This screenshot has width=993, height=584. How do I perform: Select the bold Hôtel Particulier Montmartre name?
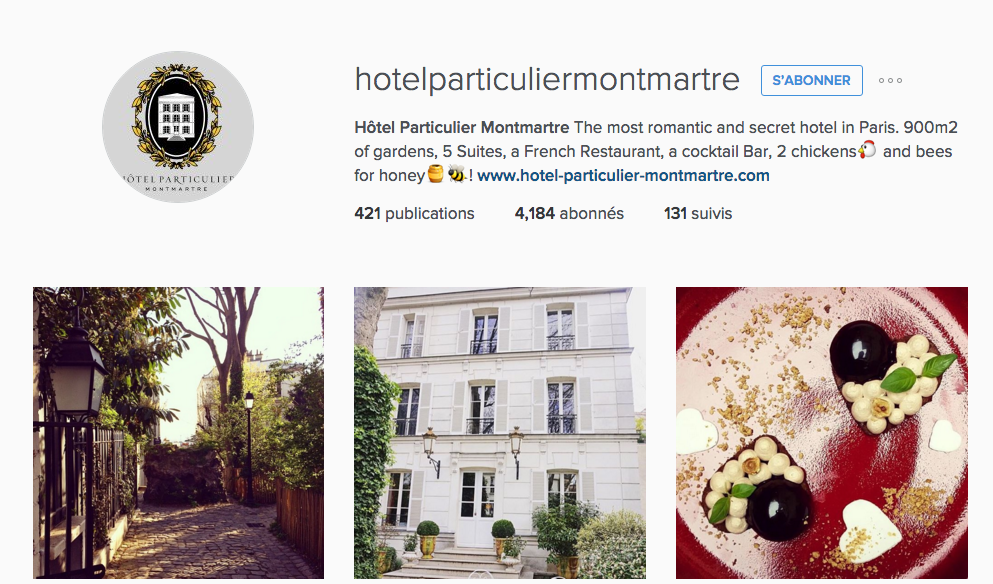click(462, 127)
